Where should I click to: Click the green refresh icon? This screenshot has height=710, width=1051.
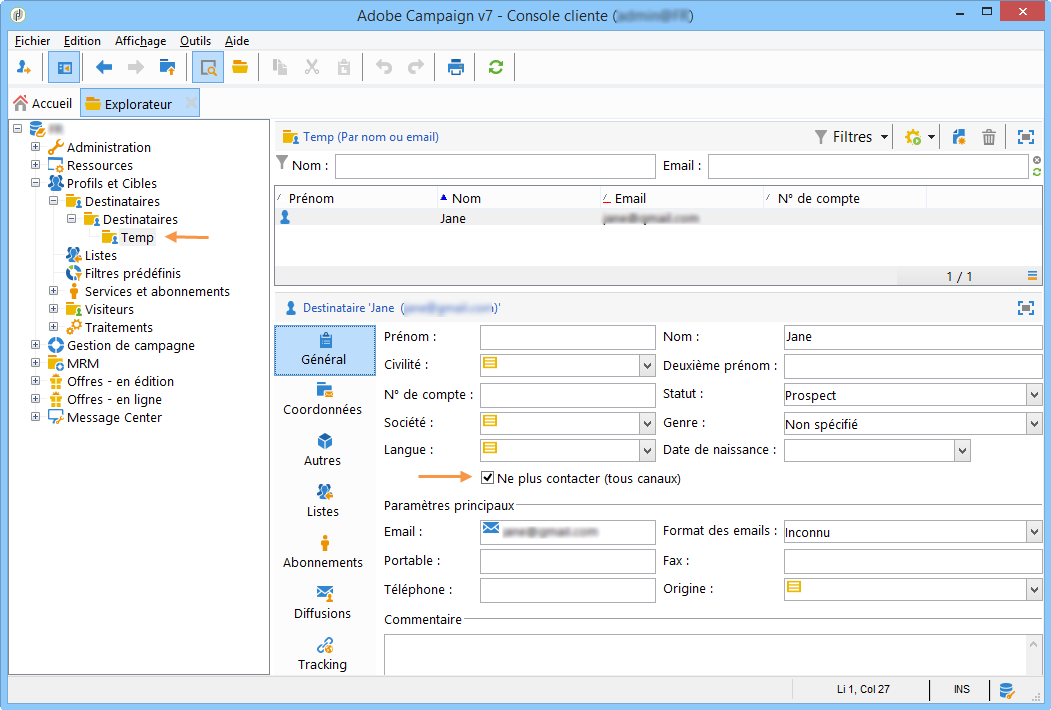[496, 67]
